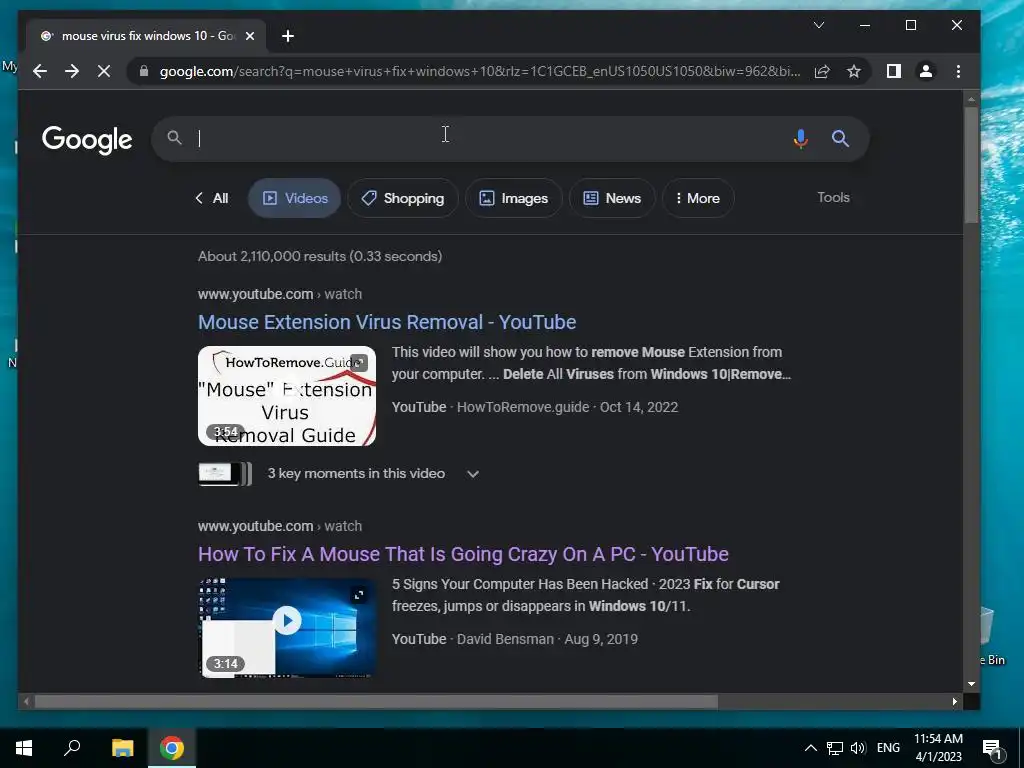Screen dimensions: 1024x768
Task: Click the key moments preview thumbnail
Action: (225, 474)
